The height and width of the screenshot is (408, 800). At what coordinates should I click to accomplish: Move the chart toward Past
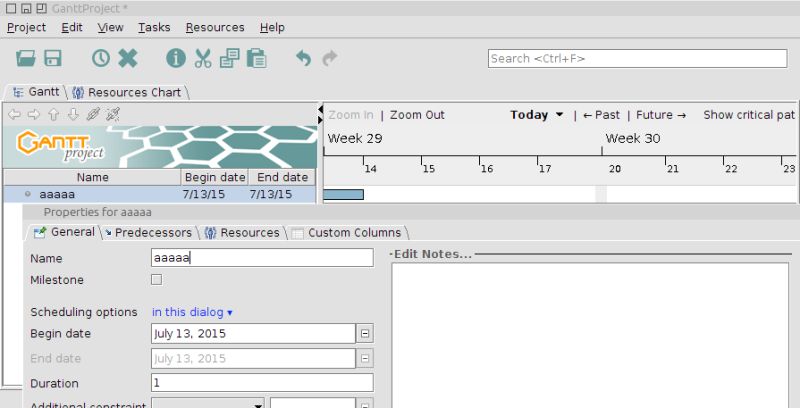602,115
